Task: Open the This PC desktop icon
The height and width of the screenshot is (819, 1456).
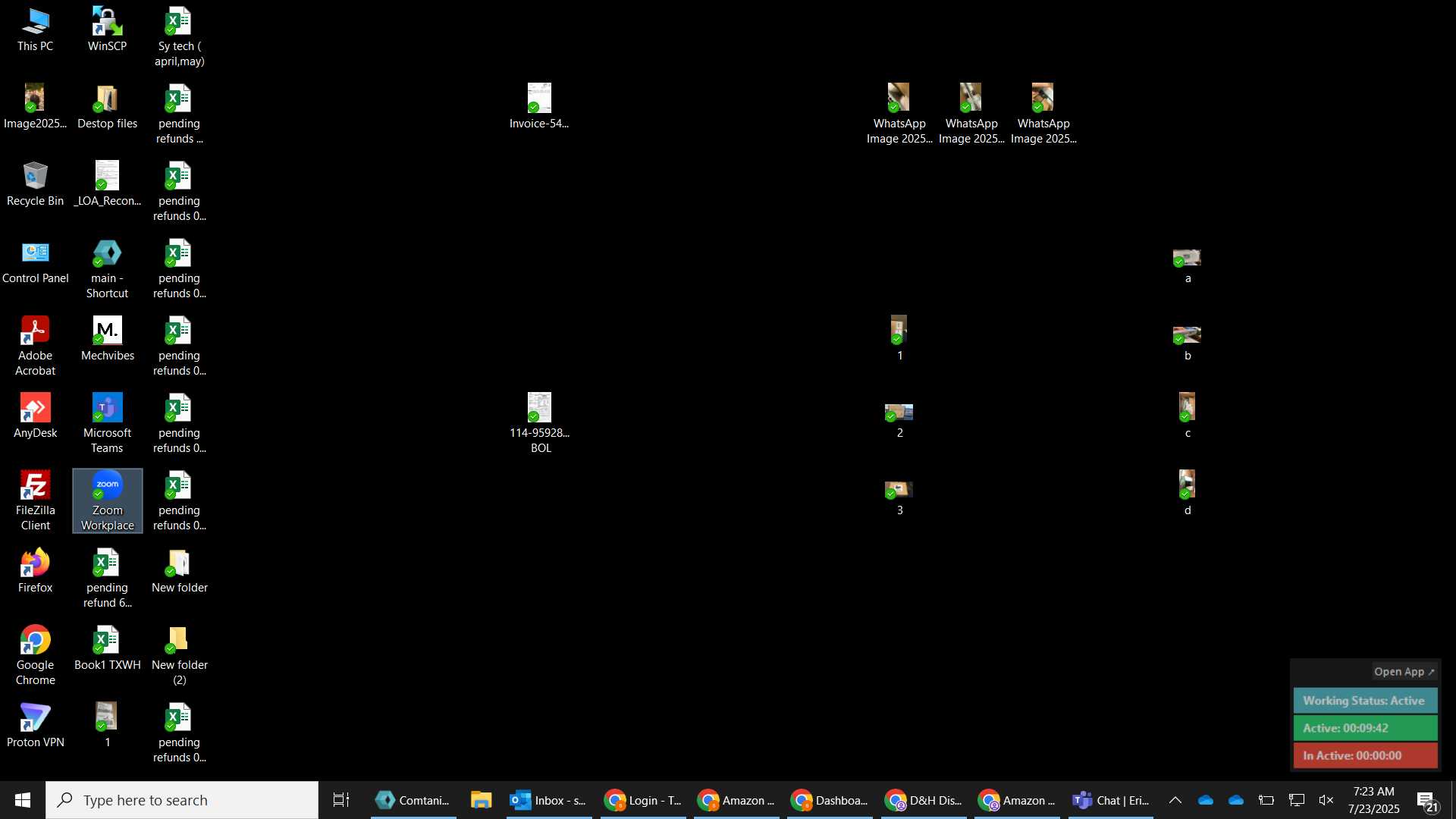Action: click(x=35, y=30)
